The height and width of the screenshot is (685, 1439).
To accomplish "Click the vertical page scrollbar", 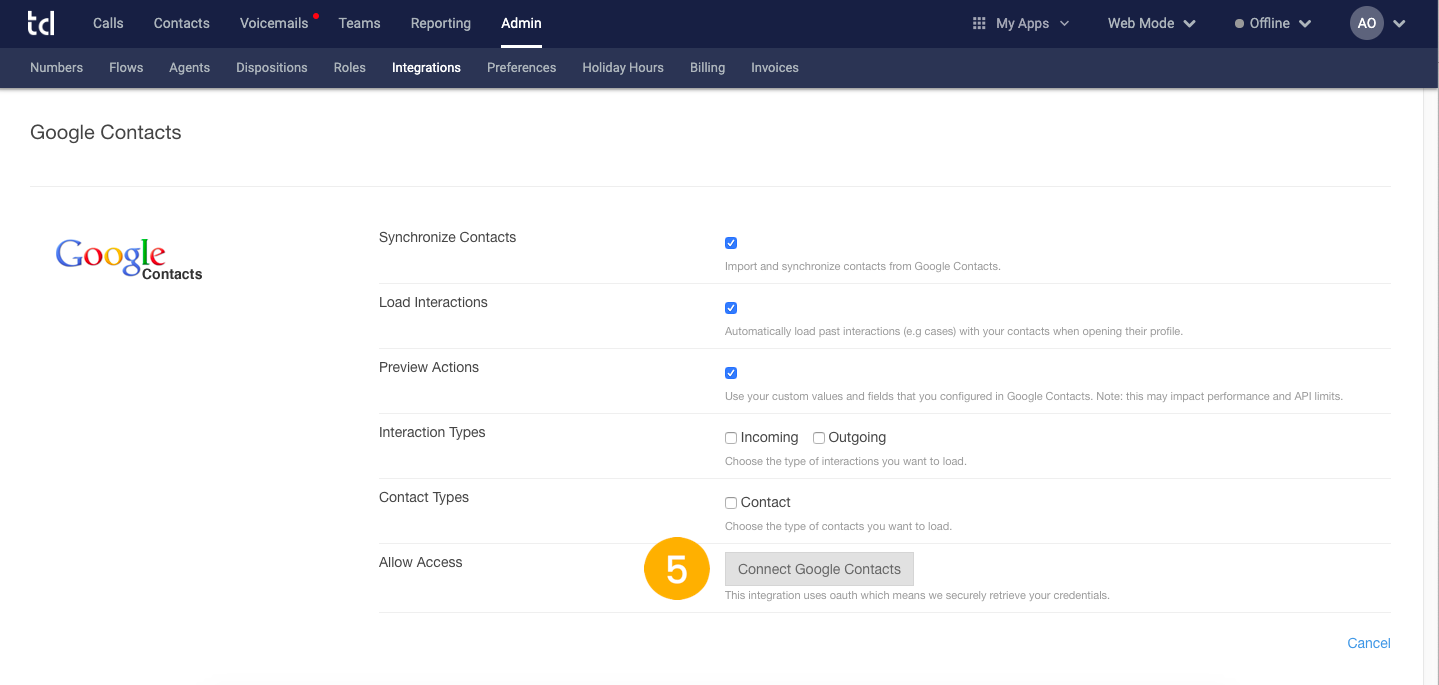I will pos(1430,387).
